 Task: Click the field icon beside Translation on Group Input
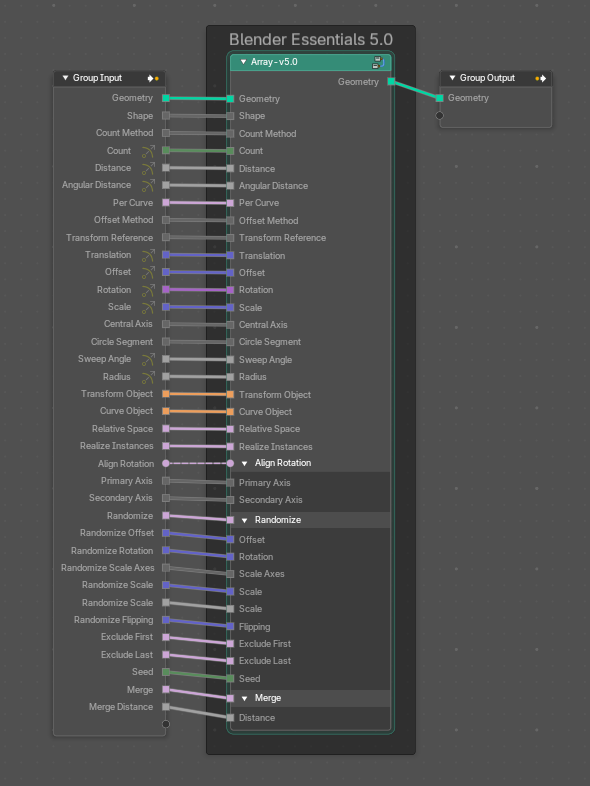pos(148,256)
